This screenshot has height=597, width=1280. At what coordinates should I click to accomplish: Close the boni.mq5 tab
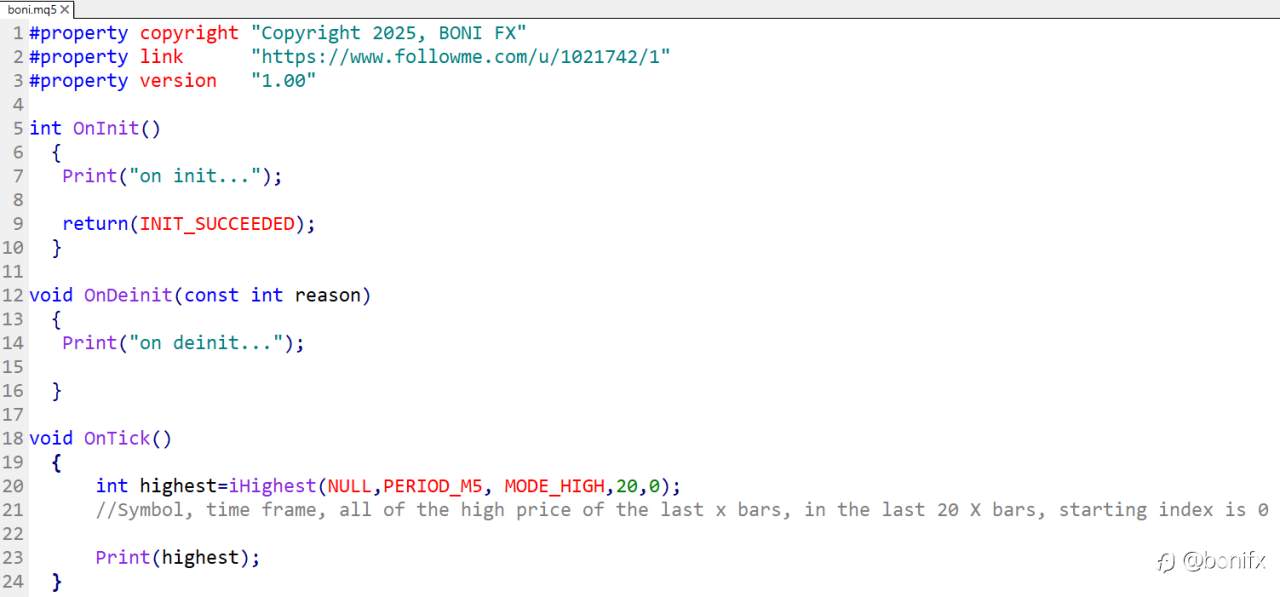[65, 9]
